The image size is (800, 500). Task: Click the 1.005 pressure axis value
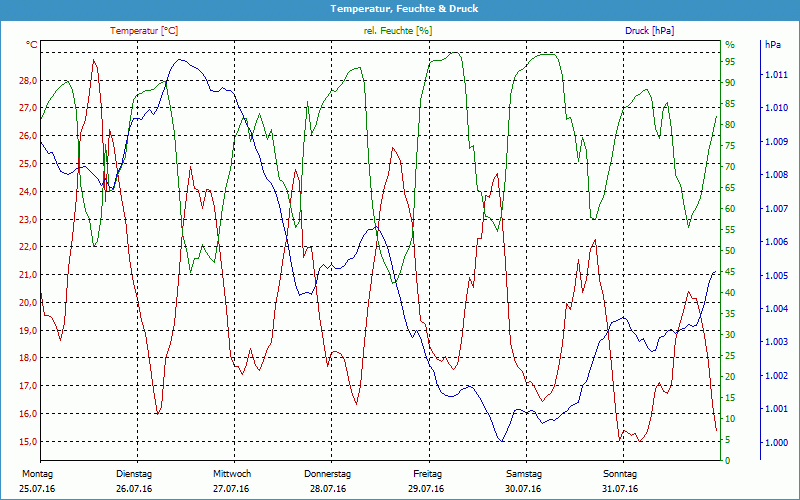776,275
